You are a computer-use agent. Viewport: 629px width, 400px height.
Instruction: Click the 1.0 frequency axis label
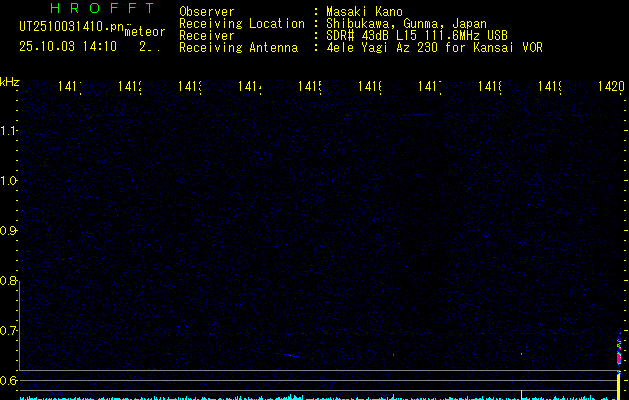pyautogui.click(x=8, y=181)
